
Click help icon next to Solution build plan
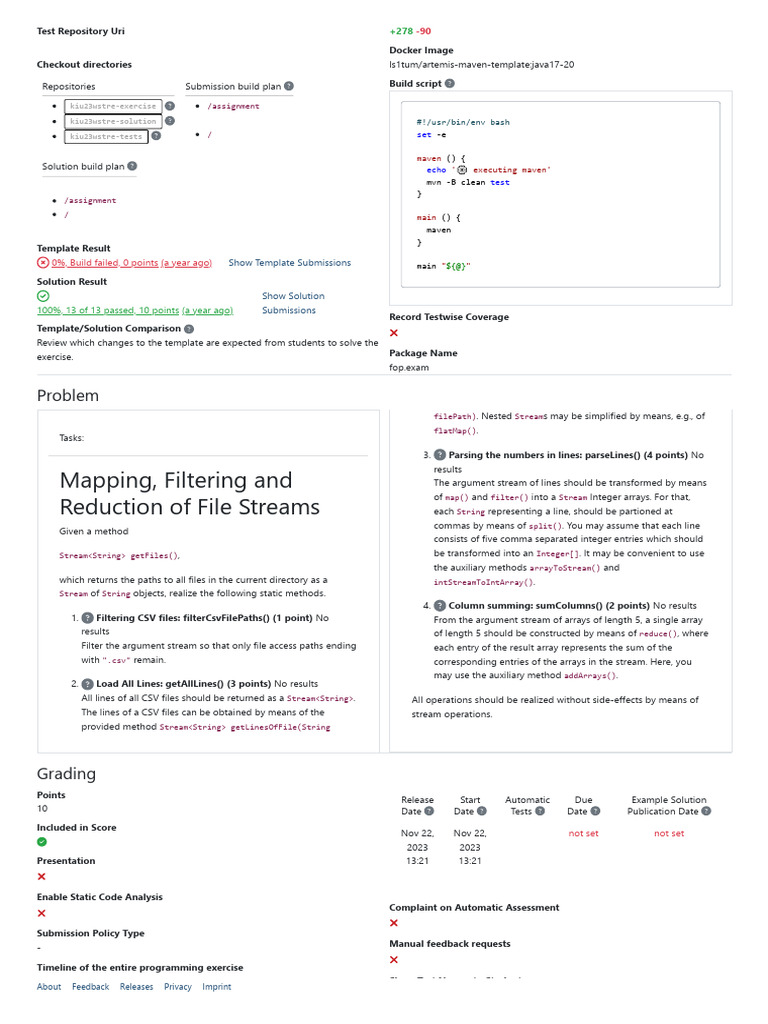pos(133,166)
